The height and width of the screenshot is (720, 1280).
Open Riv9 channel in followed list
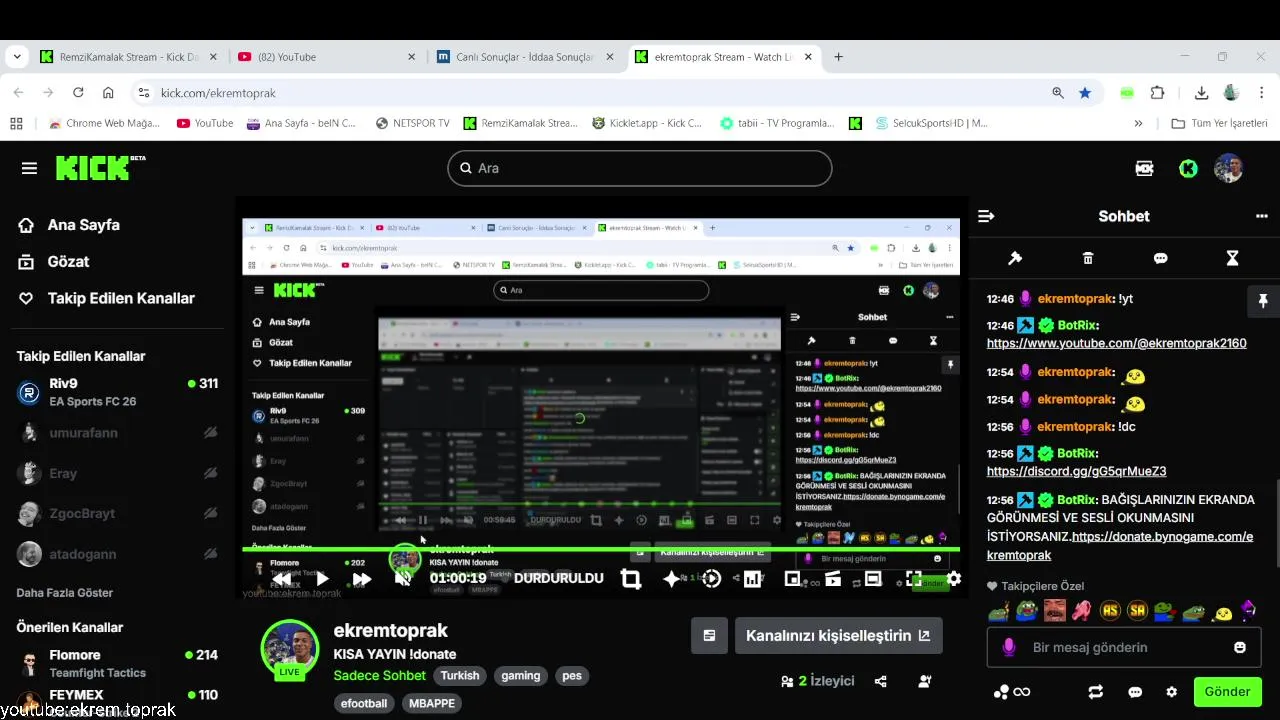(x=118, y=392)
